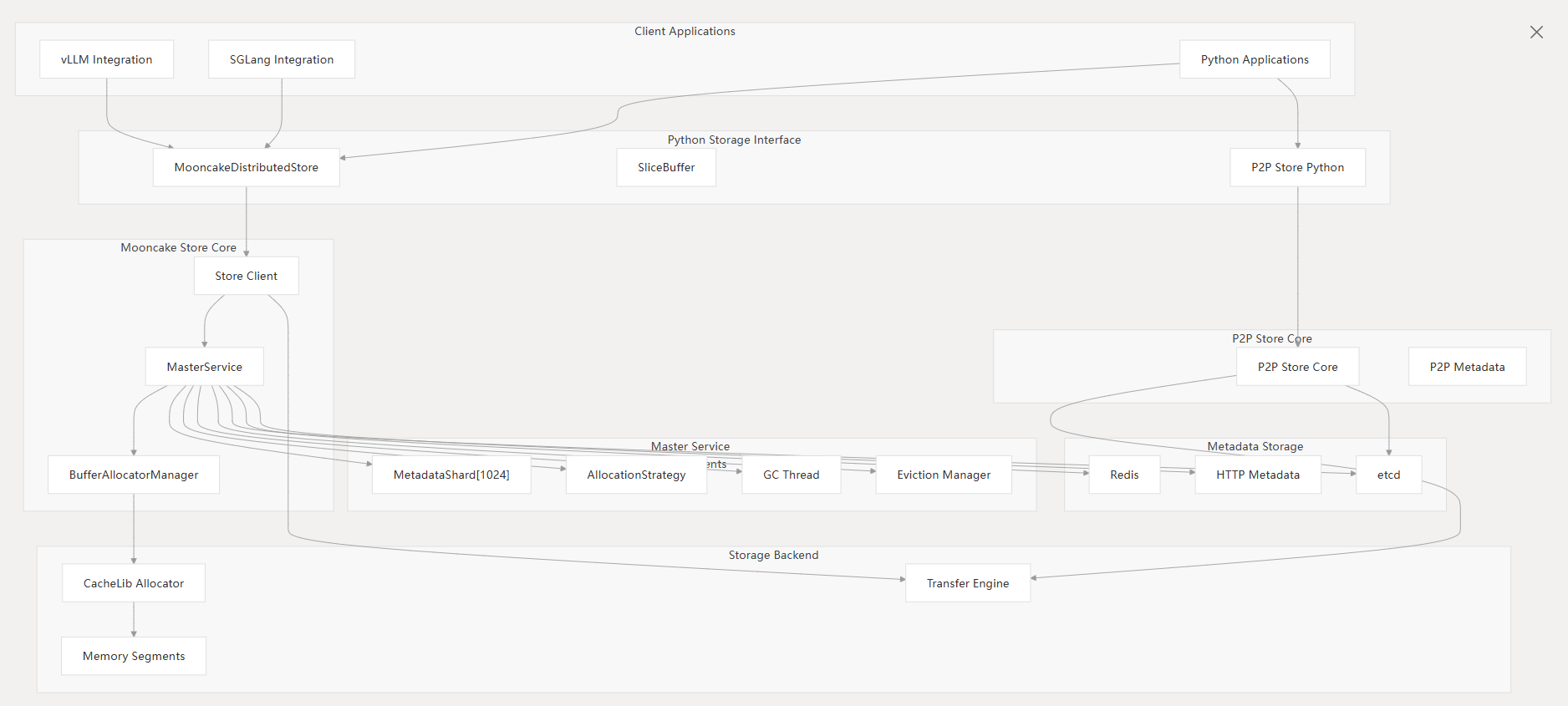Click the HTTP Metadata node

[x=1258, y=475]
